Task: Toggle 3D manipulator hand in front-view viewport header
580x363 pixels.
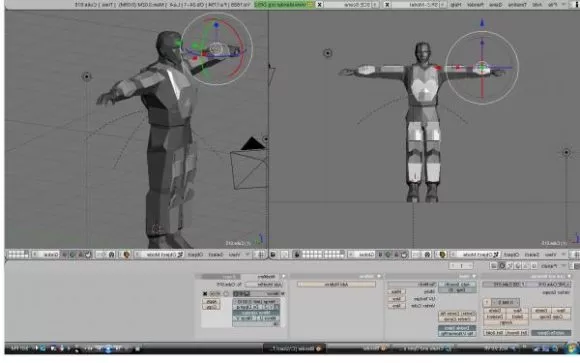Action: tap(404, 255)
